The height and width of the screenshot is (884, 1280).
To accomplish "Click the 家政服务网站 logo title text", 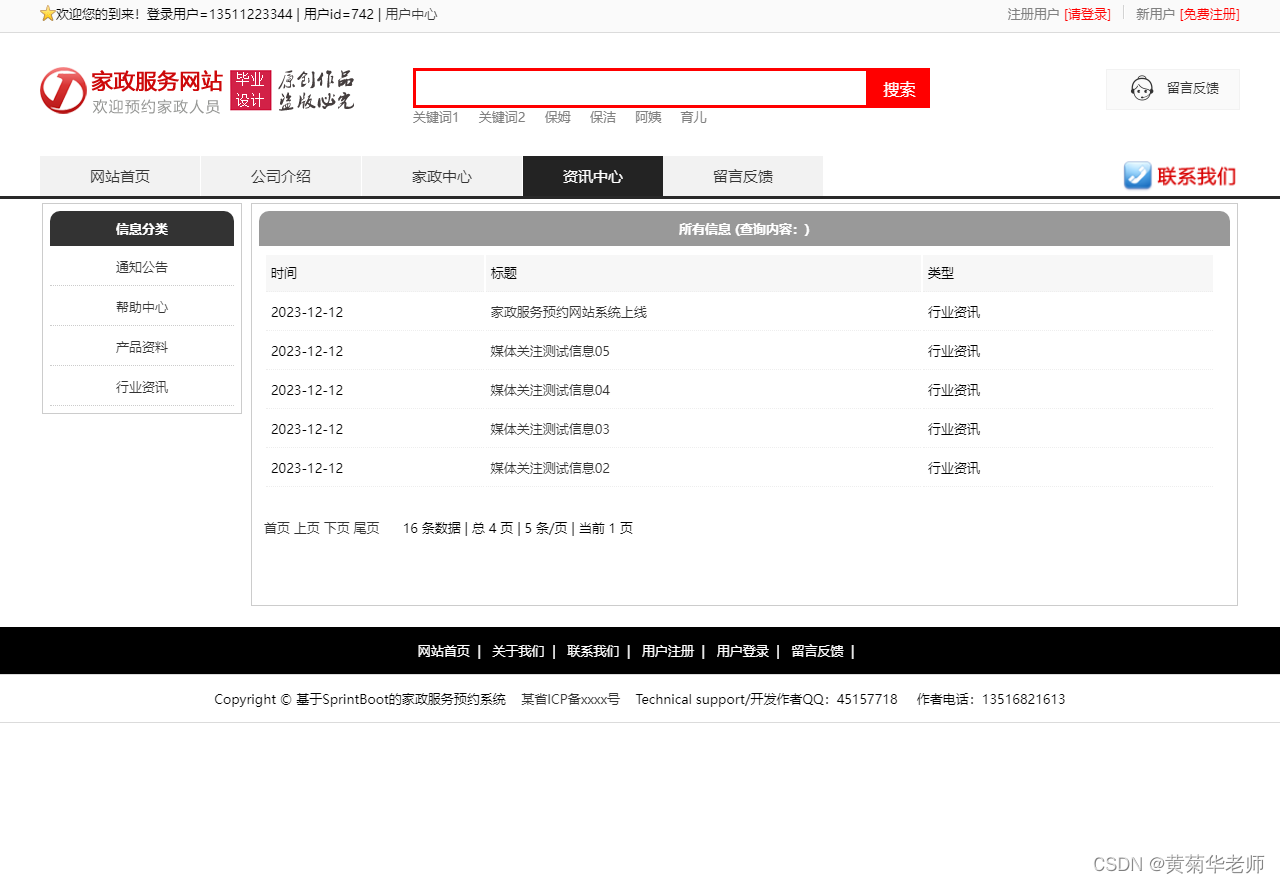I will [x=157, y=81].
